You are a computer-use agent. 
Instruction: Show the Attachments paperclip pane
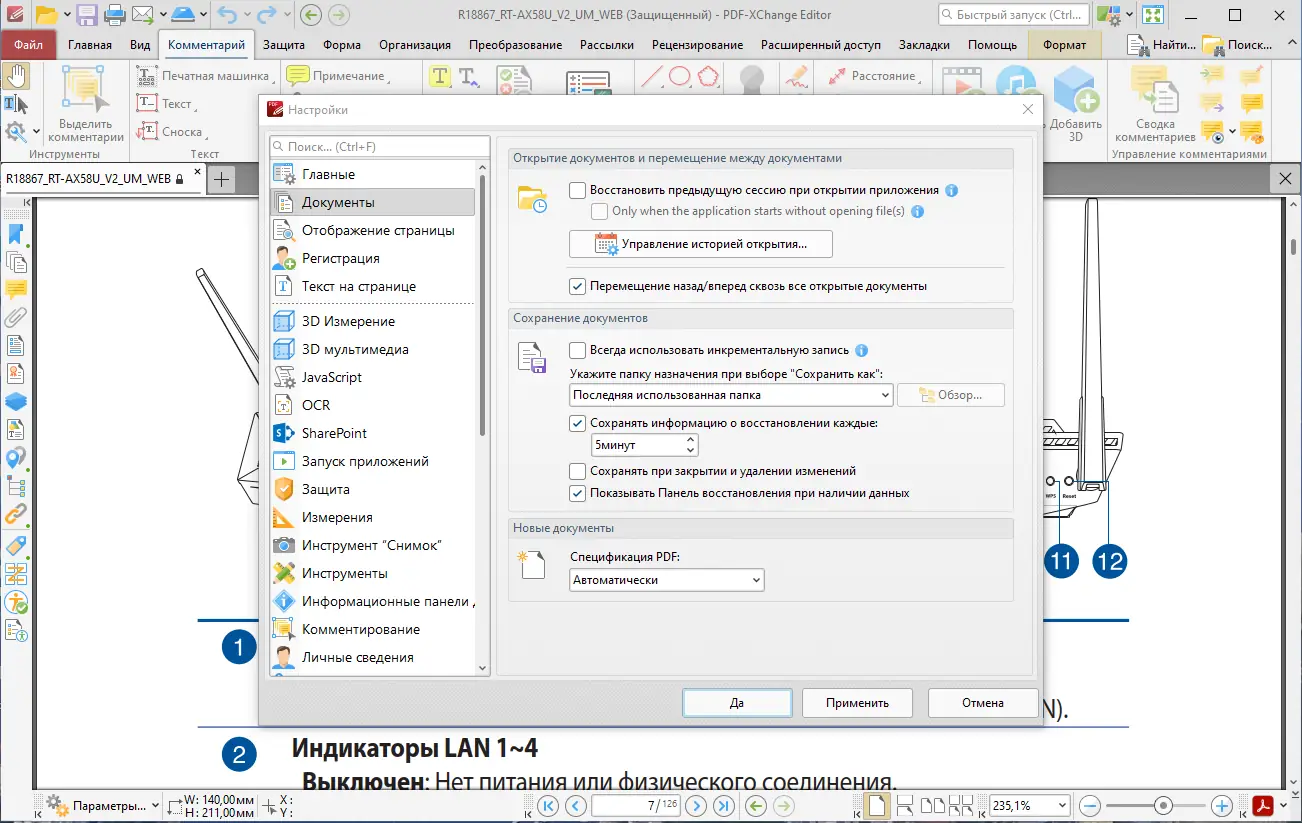15,318
